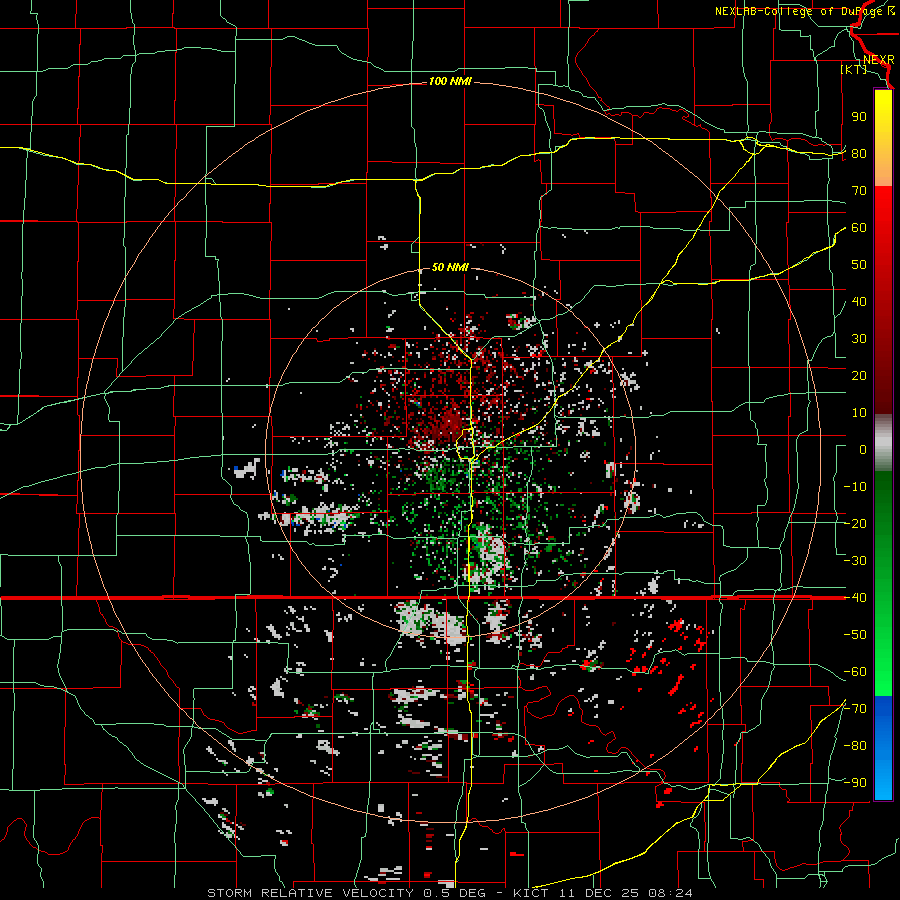Image resolution: width=900 pixels, height=900 pixels.
Task: Click the 11 DEC 25 date in caption
Action: pos(599,893)
